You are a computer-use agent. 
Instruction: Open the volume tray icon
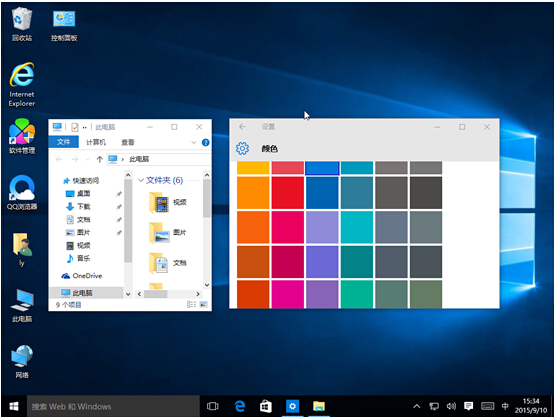click(451, 406)
